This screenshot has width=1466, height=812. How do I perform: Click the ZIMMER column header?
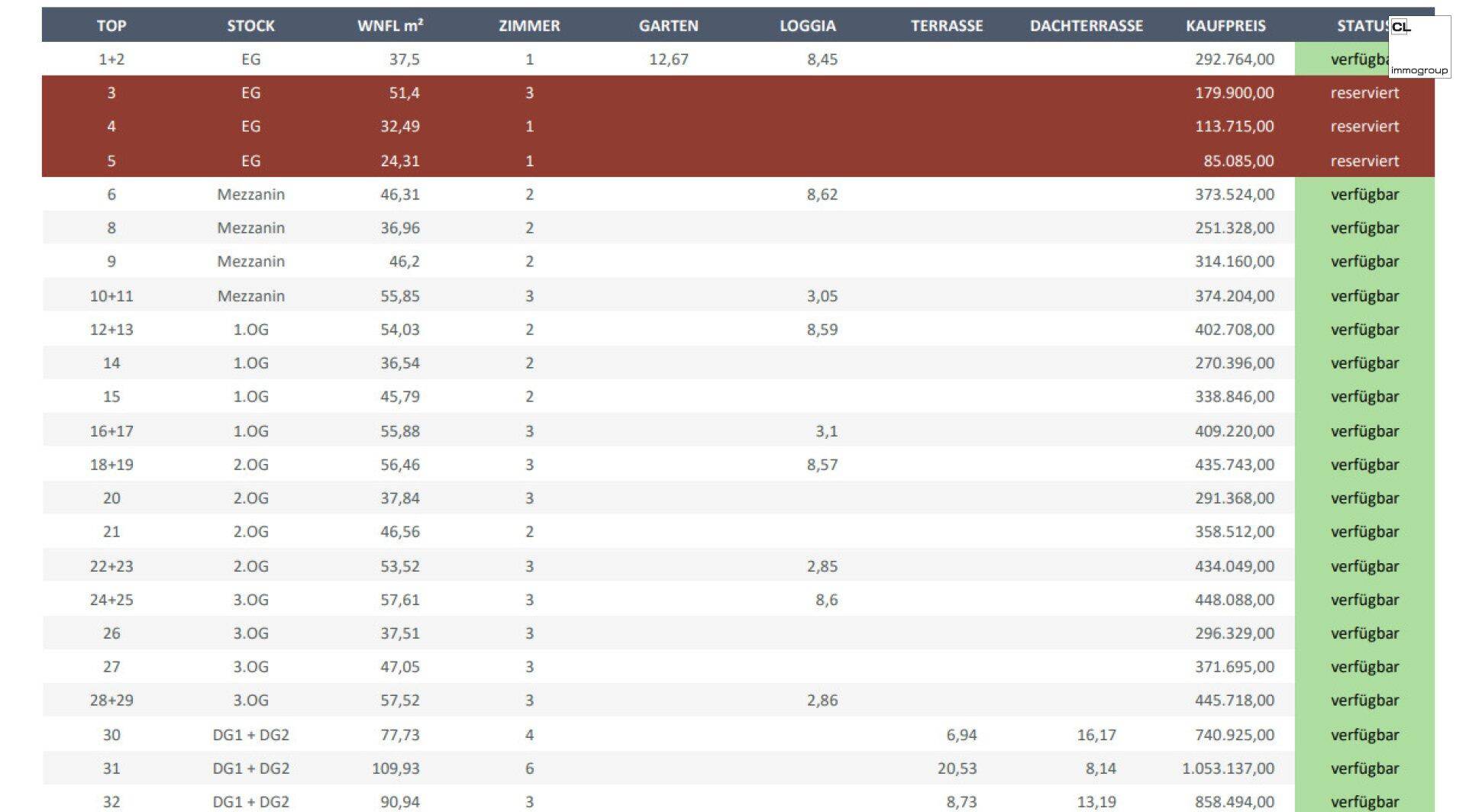(x=529, y=26)
